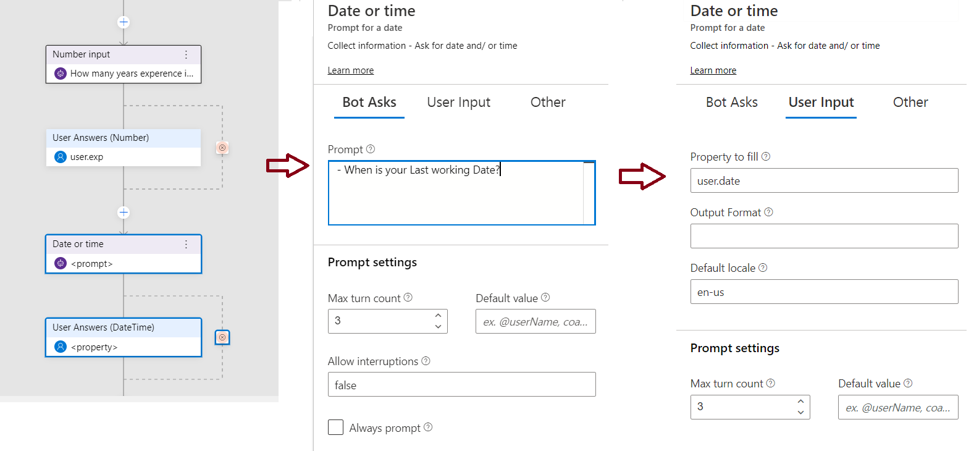Select the User Answers (Number) user.exp node
This screenshot has height=451, width=974.
pos(124,147)
